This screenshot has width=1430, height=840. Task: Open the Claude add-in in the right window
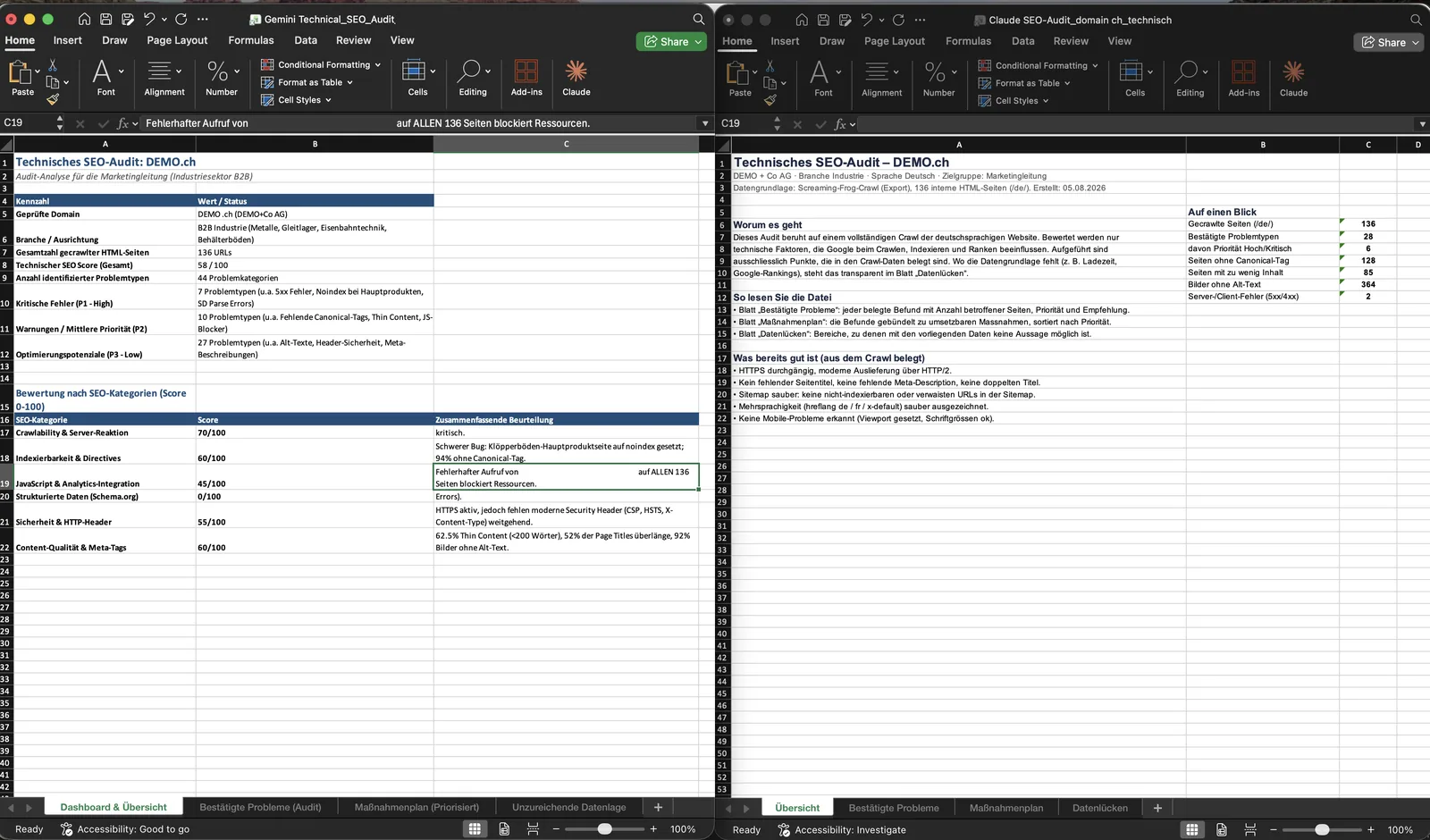1293,78
